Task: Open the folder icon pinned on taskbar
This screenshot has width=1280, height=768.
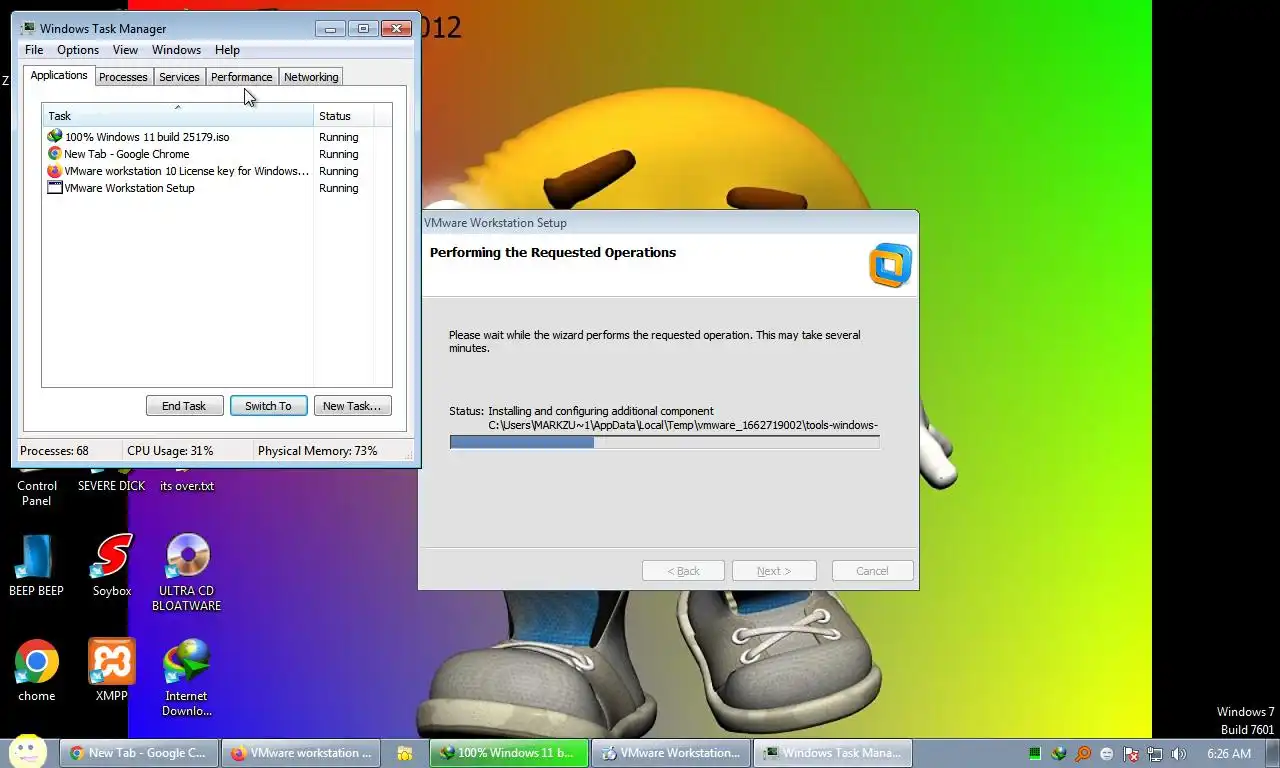Action: (x=405, y=753)
